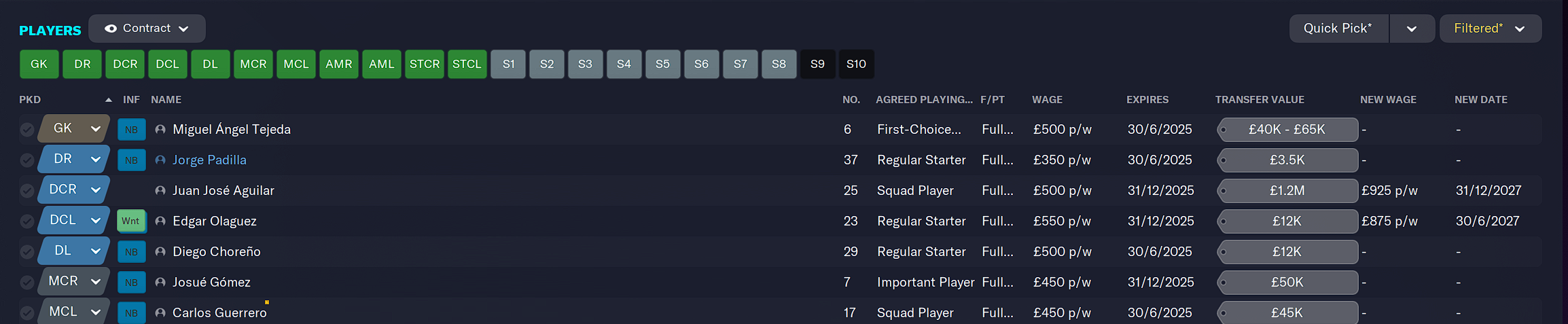Click the person icon beside Carlos Guerrero
The image size is (1568, 324).
[160, 313]
